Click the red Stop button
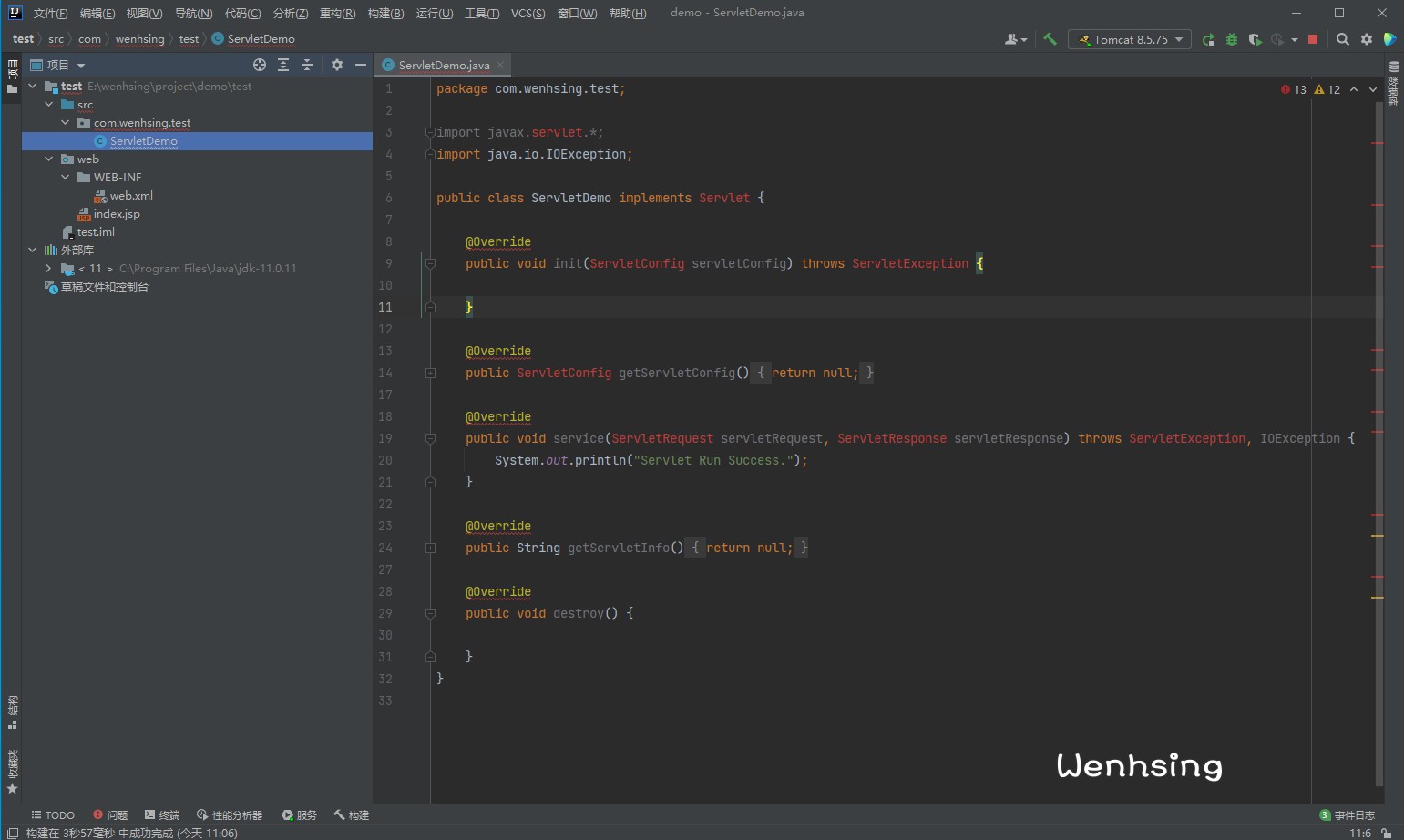This screenshot has width=1404, height=840. coord(1313,39)
